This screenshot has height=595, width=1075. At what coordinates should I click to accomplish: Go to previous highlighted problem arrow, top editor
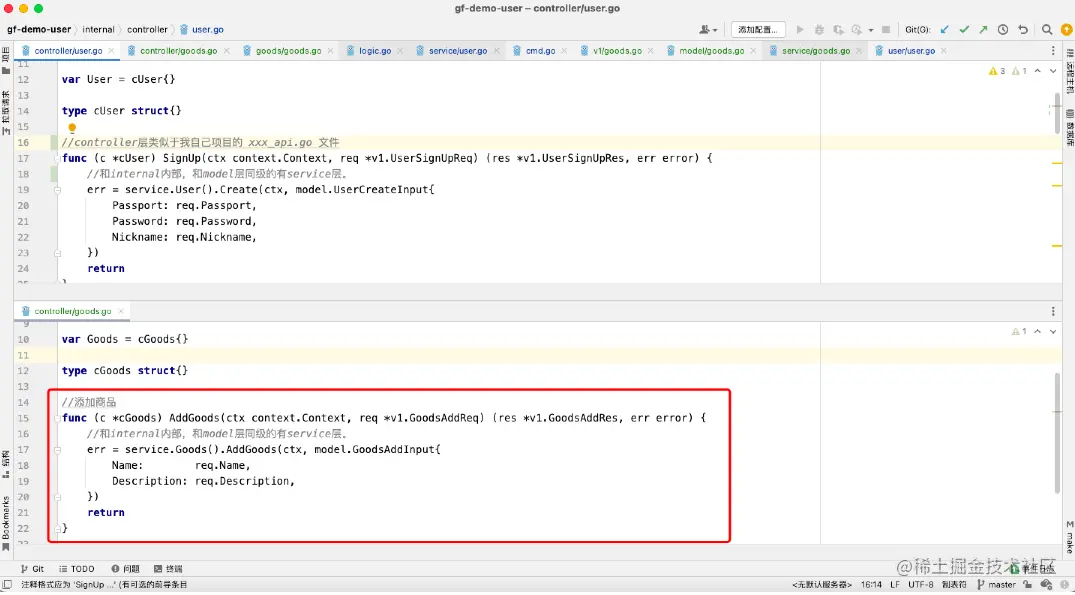click(1038, 71)
